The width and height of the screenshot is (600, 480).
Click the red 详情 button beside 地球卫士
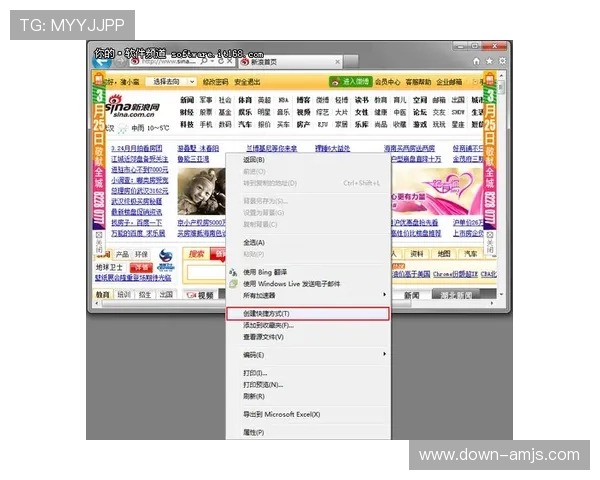[x=141, y=267]
